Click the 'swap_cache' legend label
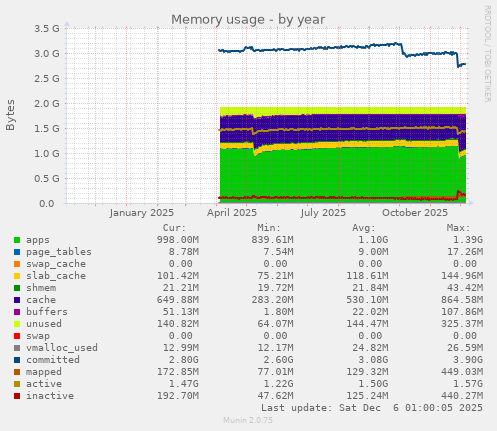 pos(56,264)
